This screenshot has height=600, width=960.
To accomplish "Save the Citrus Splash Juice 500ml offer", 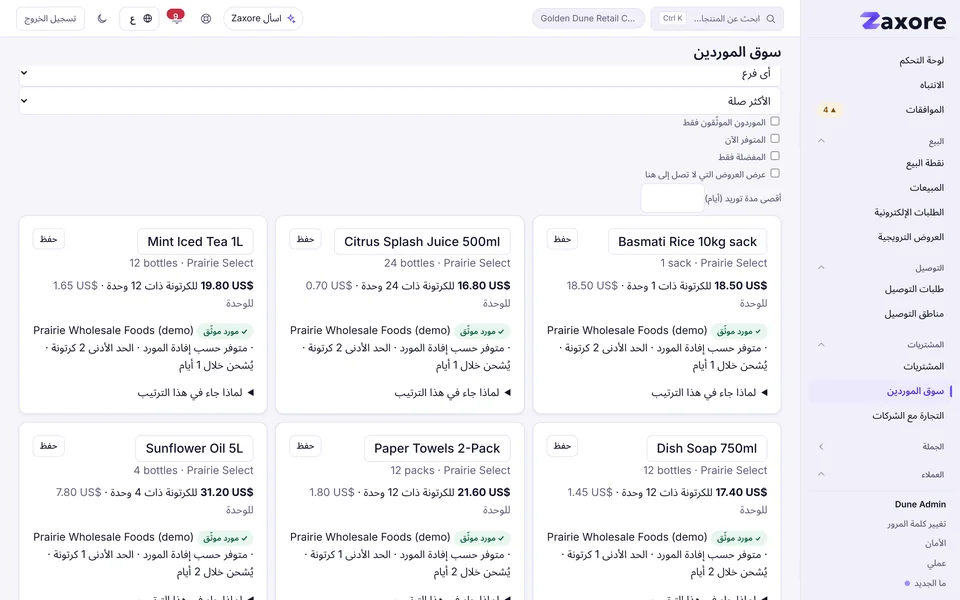I will pos(305,239).
